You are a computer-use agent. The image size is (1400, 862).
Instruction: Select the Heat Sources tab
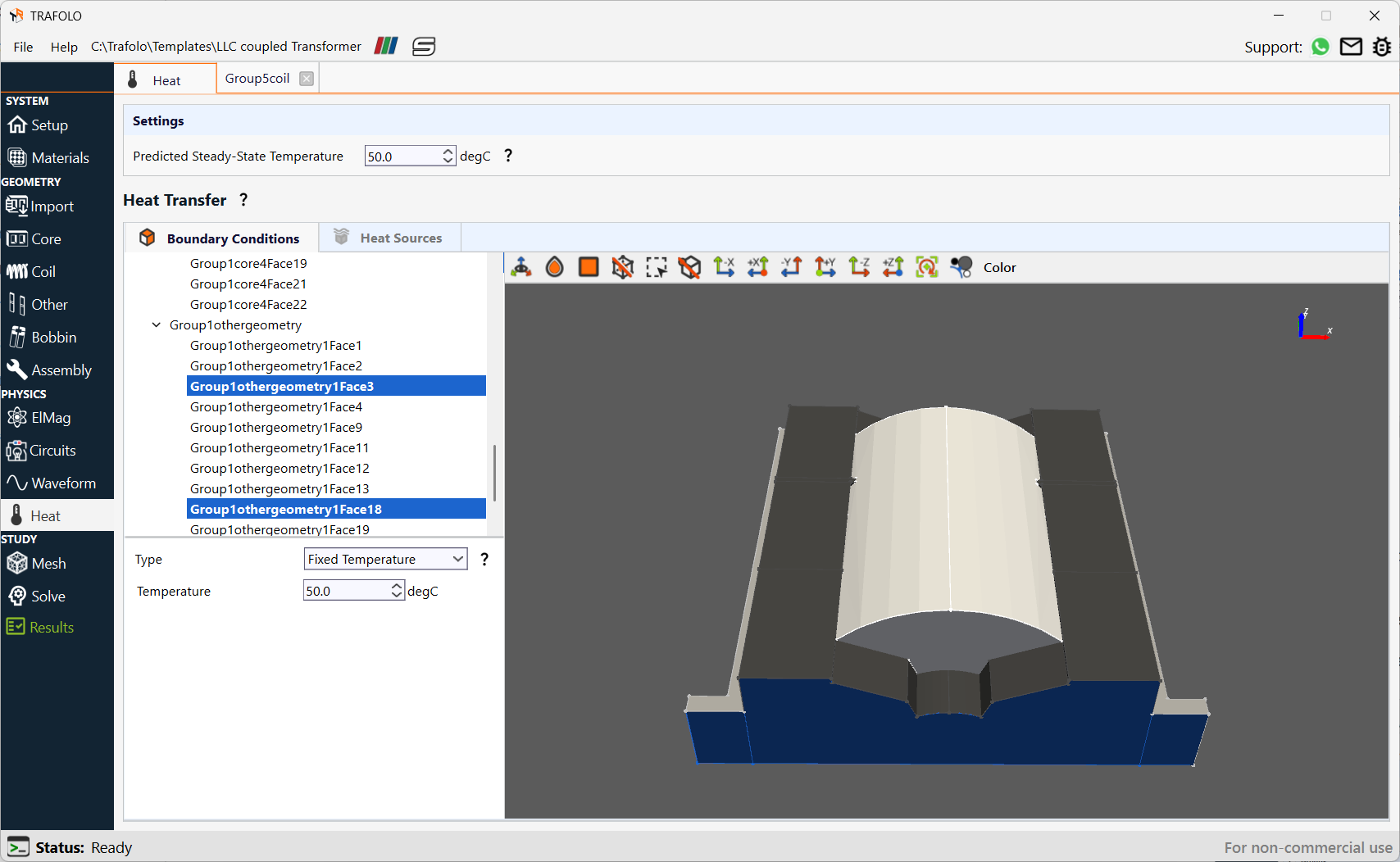pos(389,238)
